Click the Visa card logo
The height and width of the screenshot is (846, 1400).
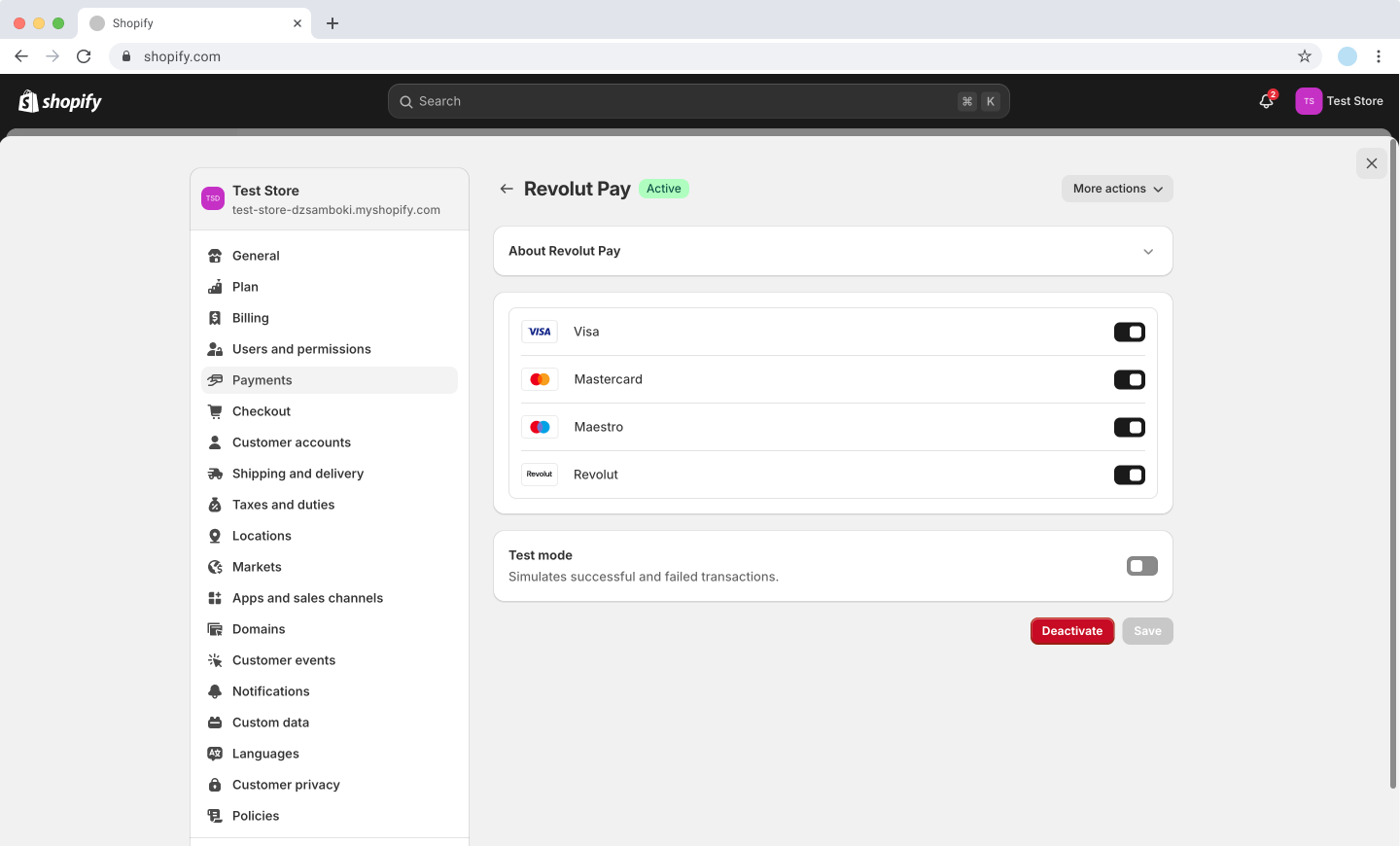point(540,332)
